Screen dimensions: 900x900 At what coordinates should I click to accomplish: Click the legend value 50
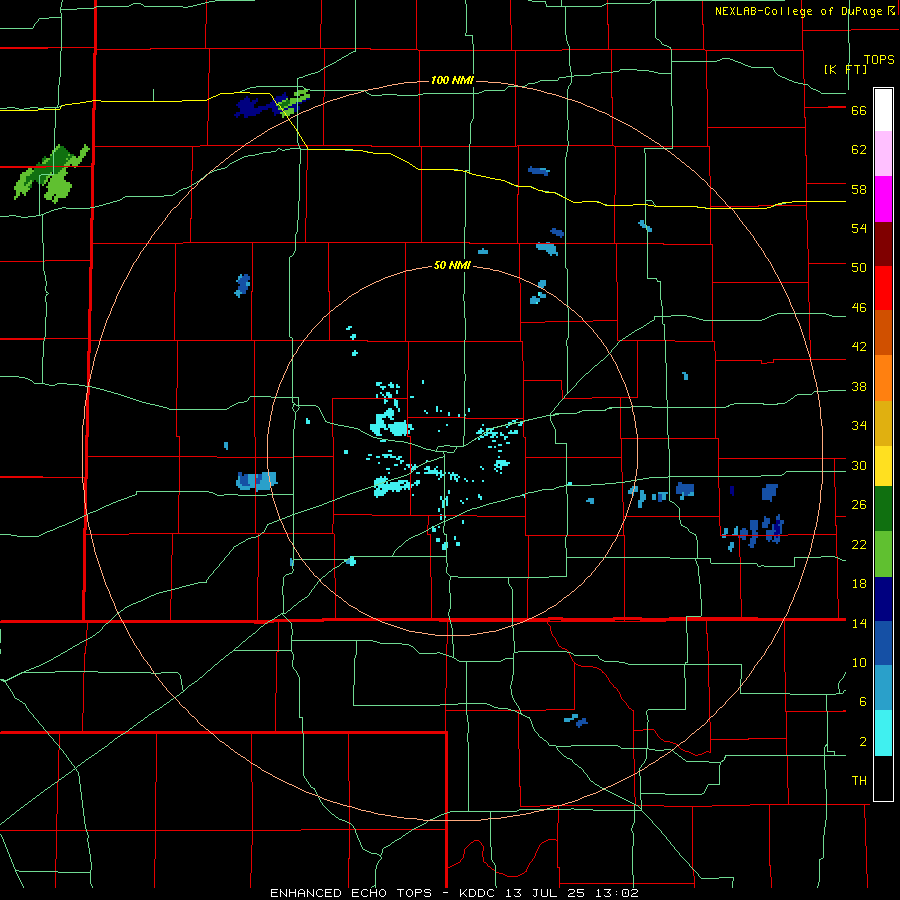[x=859, y=268]
